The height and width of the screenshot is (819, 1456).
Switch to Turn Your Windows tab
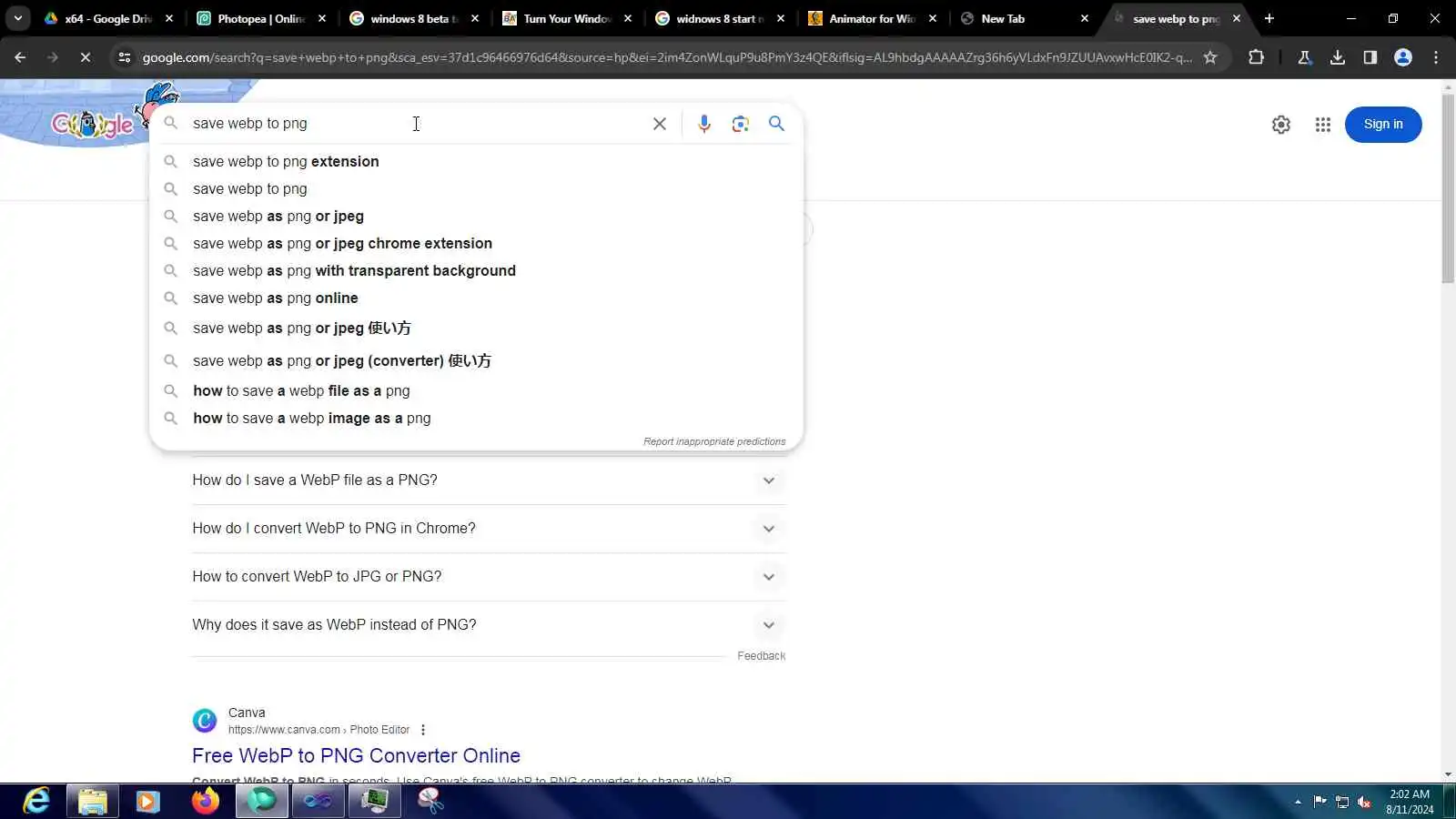point(566,18)
